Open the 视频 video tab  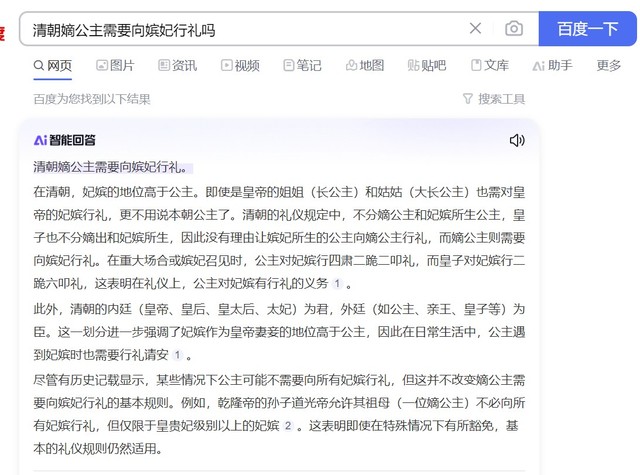point(239,66)
